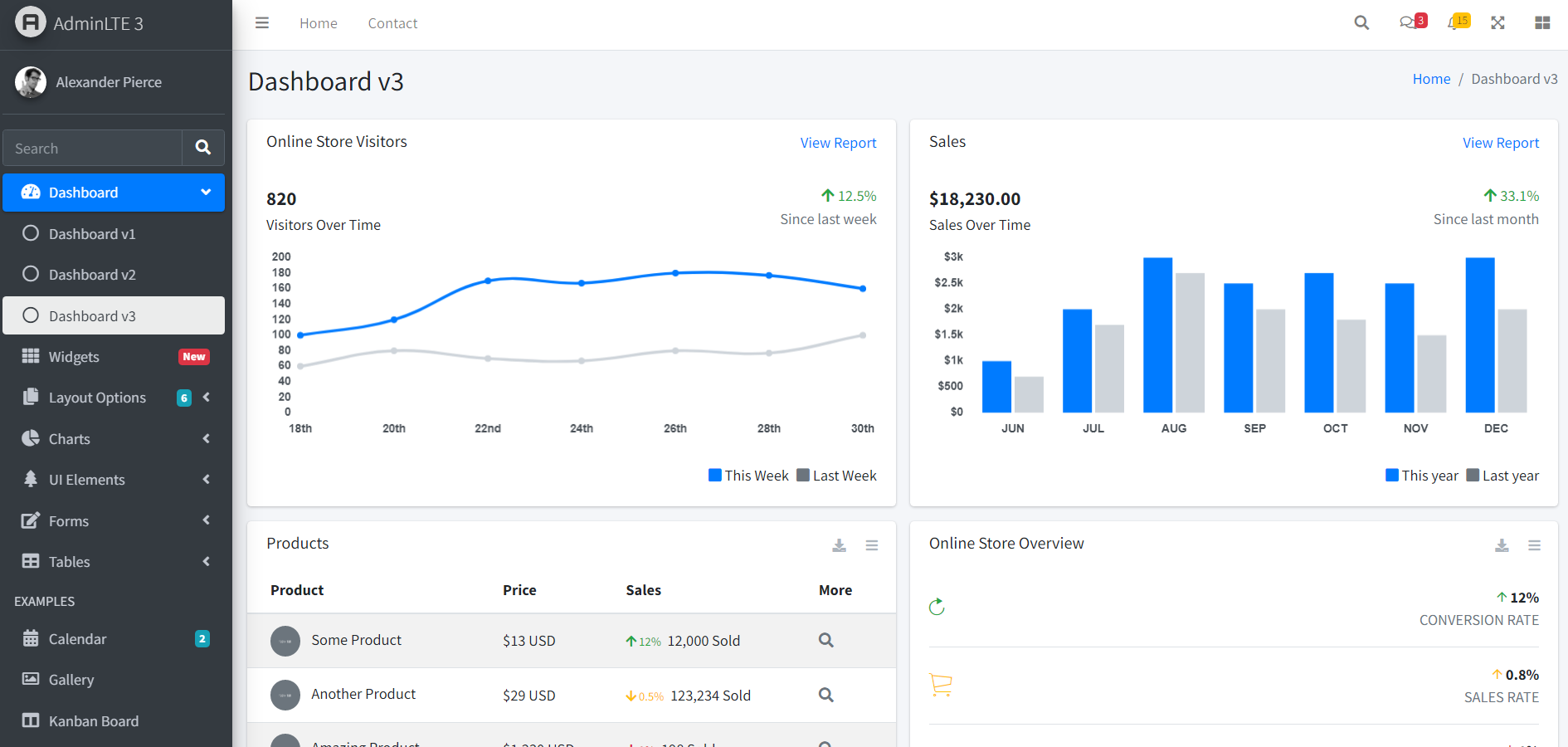This screenshot has height=747, width=1568.
Task: Click the AdminLTE logo icon
Action: [31, 22]
